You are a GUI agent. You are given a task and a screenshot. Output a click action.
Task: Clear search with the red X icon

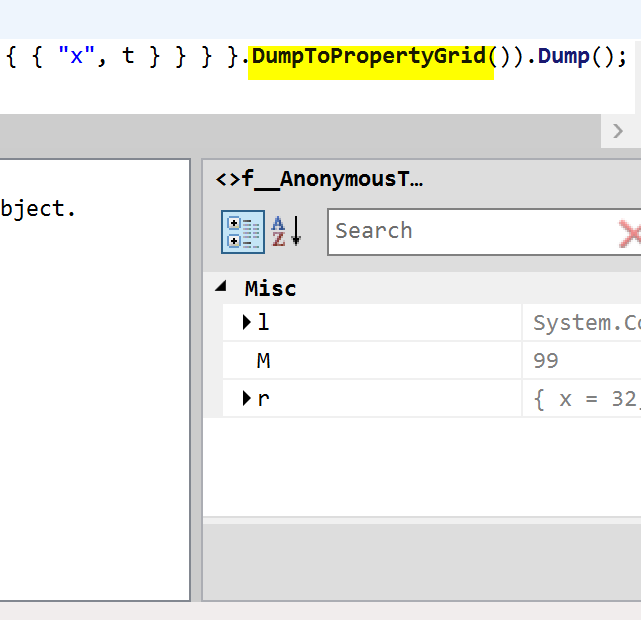click(x=629, y=234)
